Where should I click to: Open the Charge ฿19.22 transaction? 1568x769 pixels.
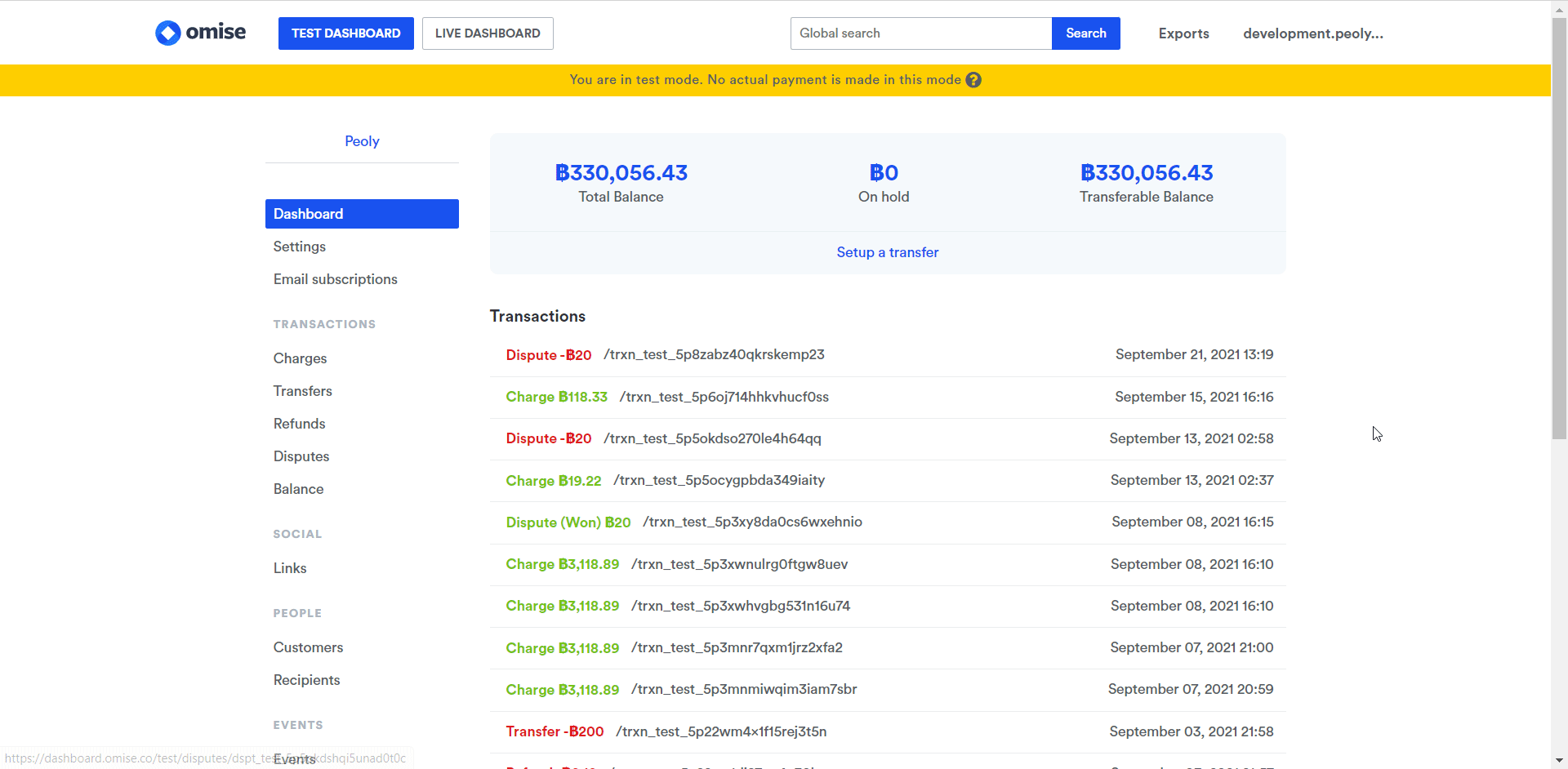[888, 481]
